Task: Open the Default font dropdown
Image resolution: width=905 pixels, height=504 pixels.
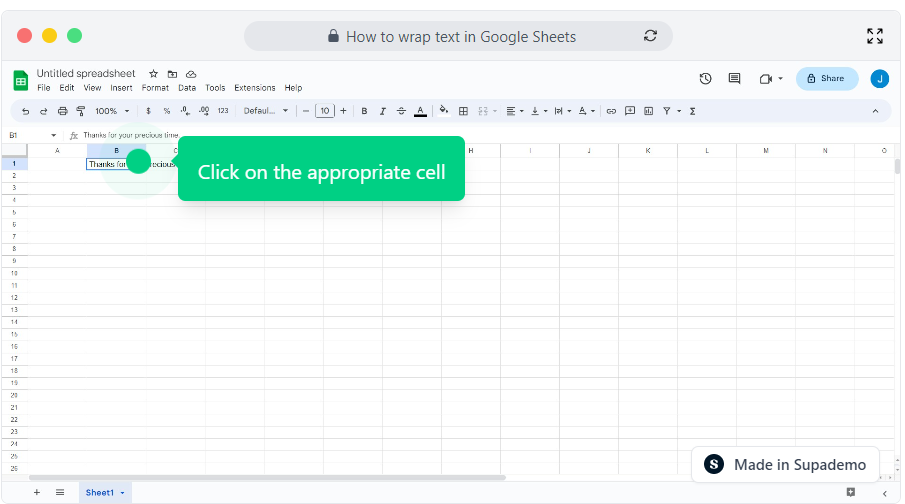Action: (265, 111)
